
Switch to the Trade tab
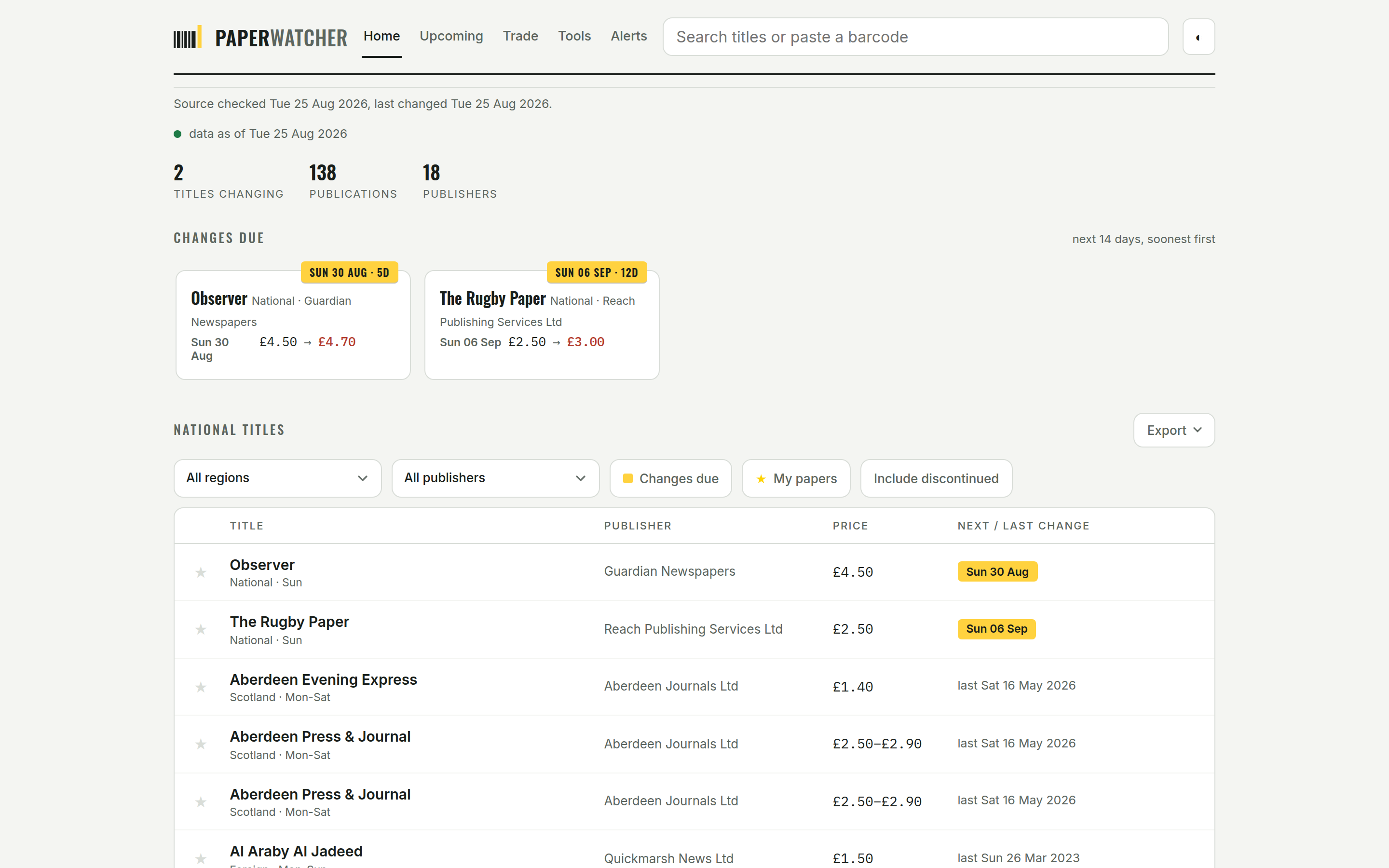point(520,36)
